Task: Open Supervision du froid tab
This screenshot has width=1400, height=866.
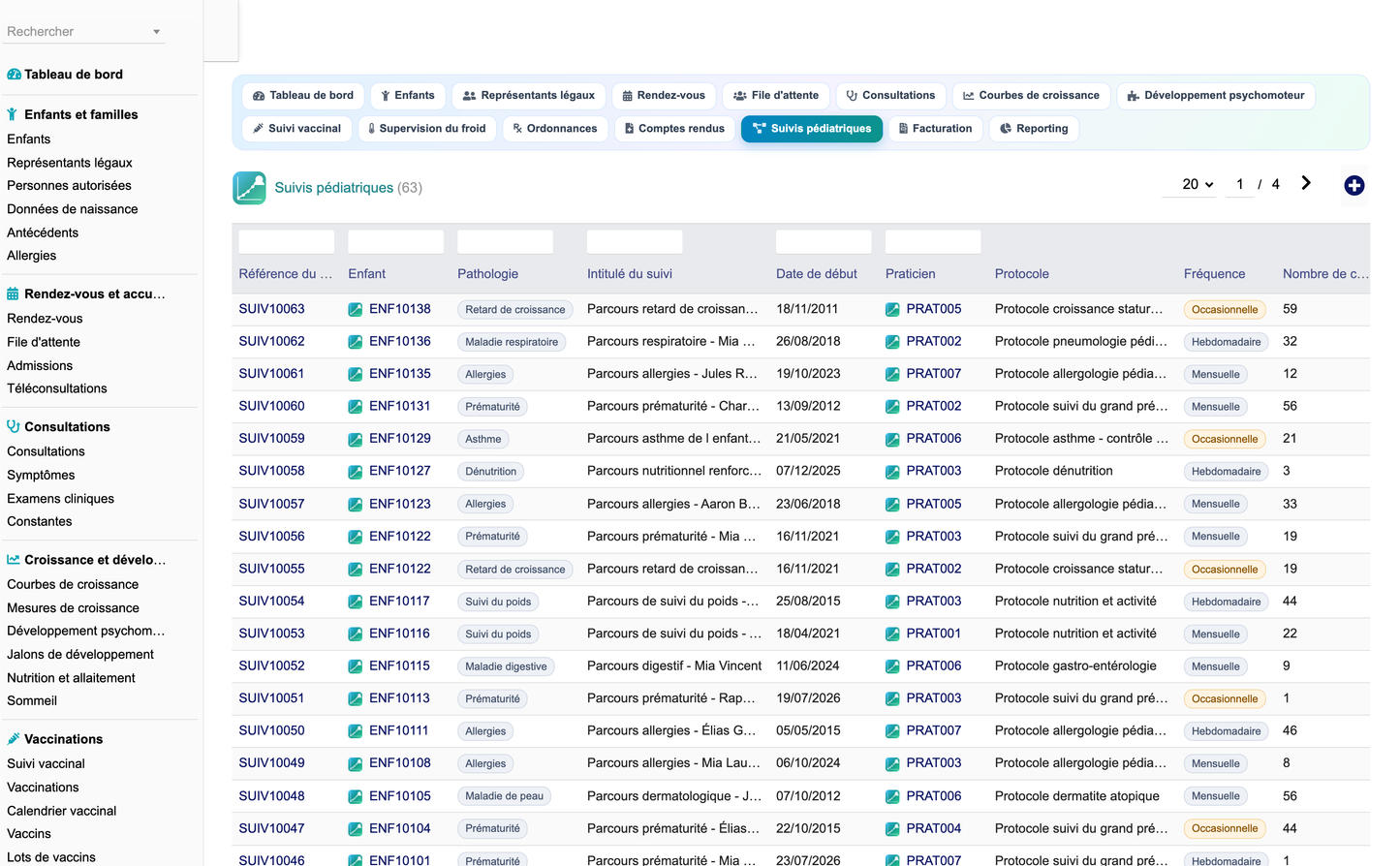Action: pos(427,129)
